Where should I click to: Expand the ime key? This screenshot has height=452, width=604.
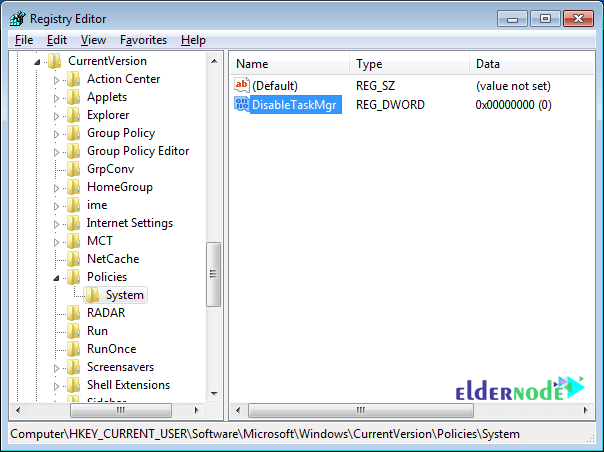(x=56, y=206)
